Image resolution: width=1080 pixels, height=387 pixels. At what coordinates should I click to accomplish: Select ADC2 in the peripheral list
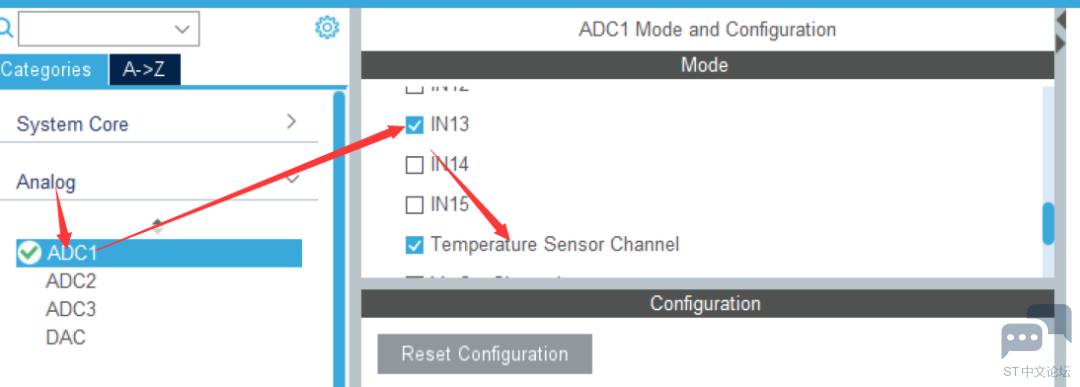(71, 282)
